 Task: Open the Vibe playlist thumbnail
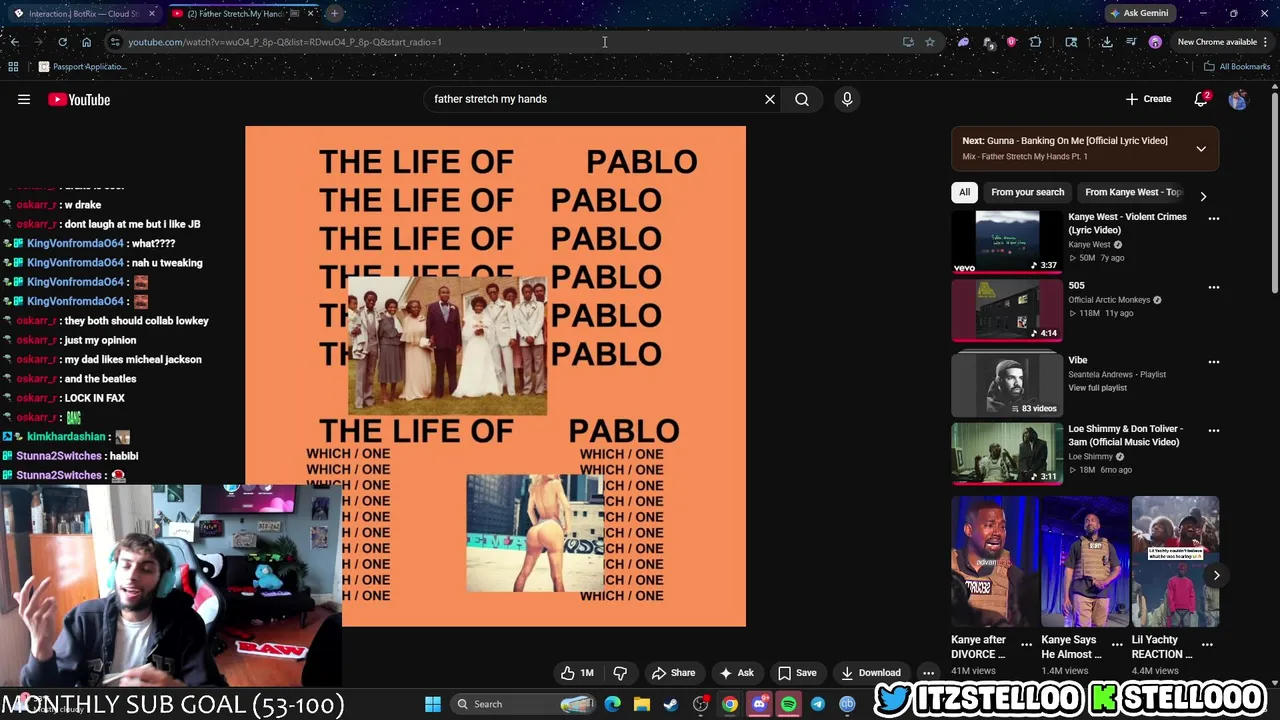click(x=1007, y=384)
